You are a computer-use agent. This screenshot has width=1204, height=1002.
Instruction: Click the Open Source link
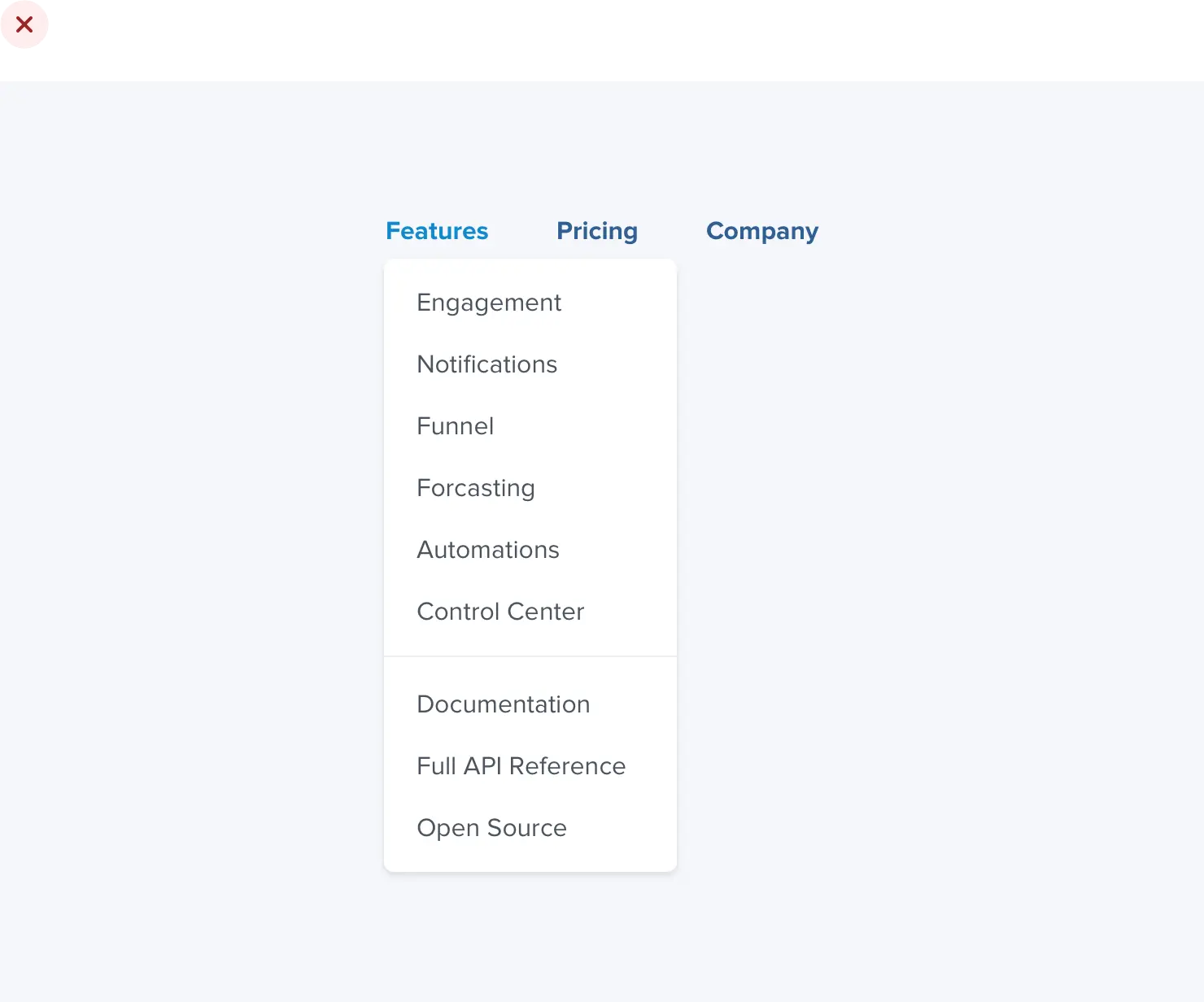coord(492,828)
